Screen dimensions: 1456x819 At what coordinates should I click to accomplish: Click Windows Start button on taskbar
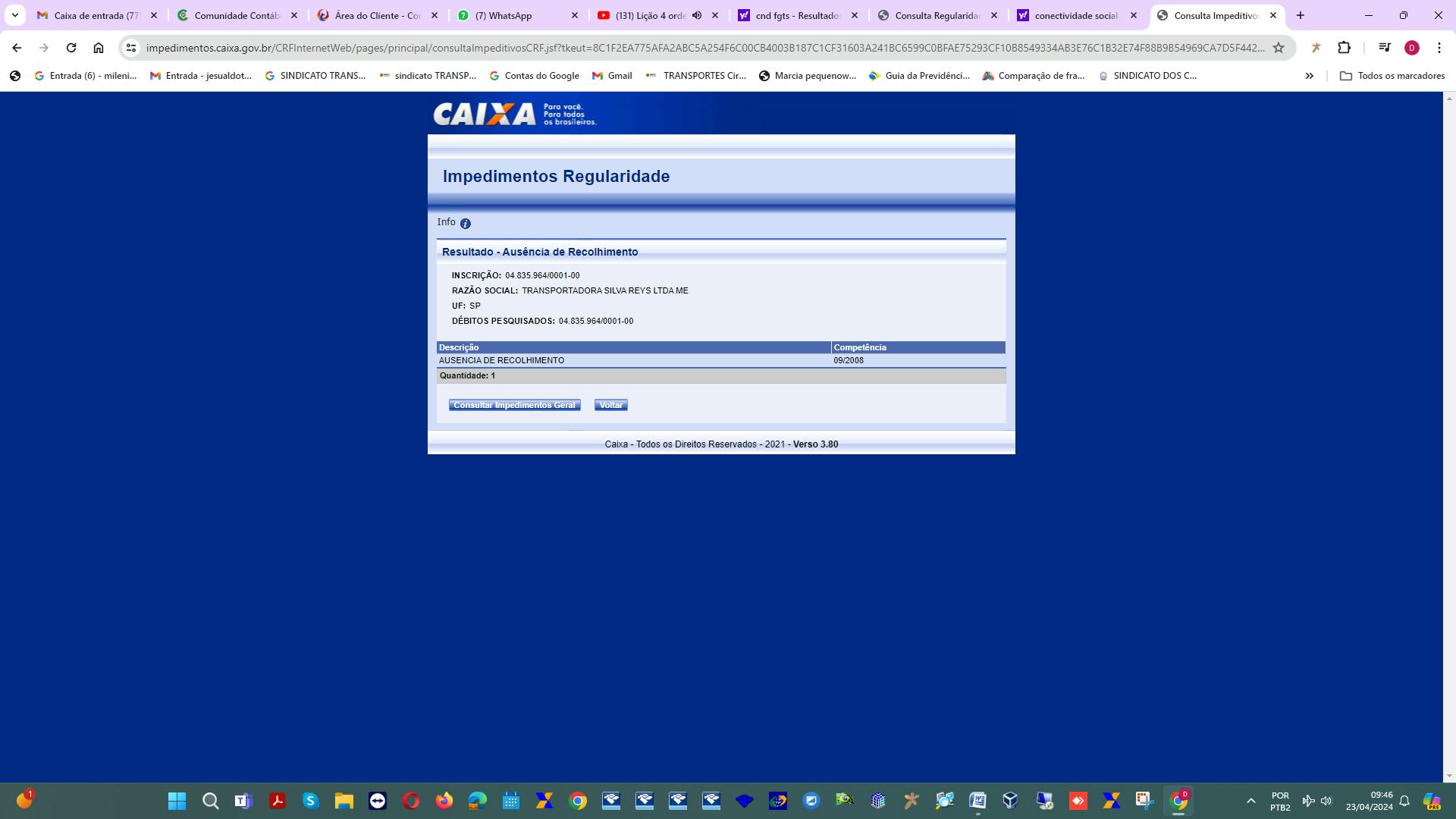177,801
